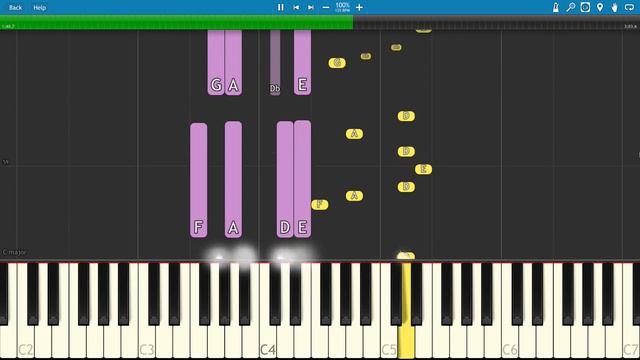Image resolution: width=640 pixels, height=360 pixels.
Task: Toggle the loop icon
Action: [x=629, y=7]
